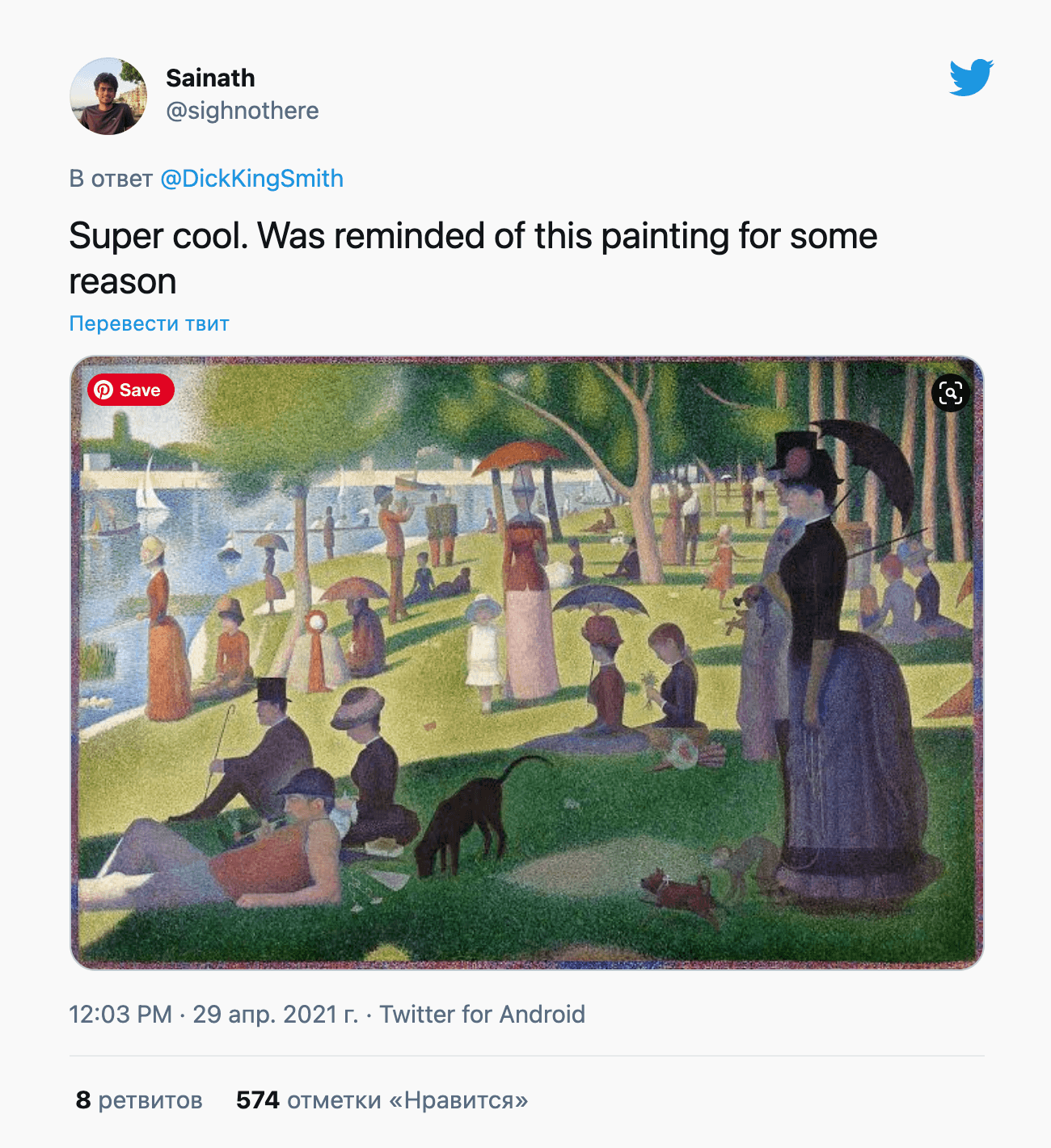The height and width of the screenshot is (1148, 1051).
Task: Open visual search lens on the painting
Action: coord(951,393)
